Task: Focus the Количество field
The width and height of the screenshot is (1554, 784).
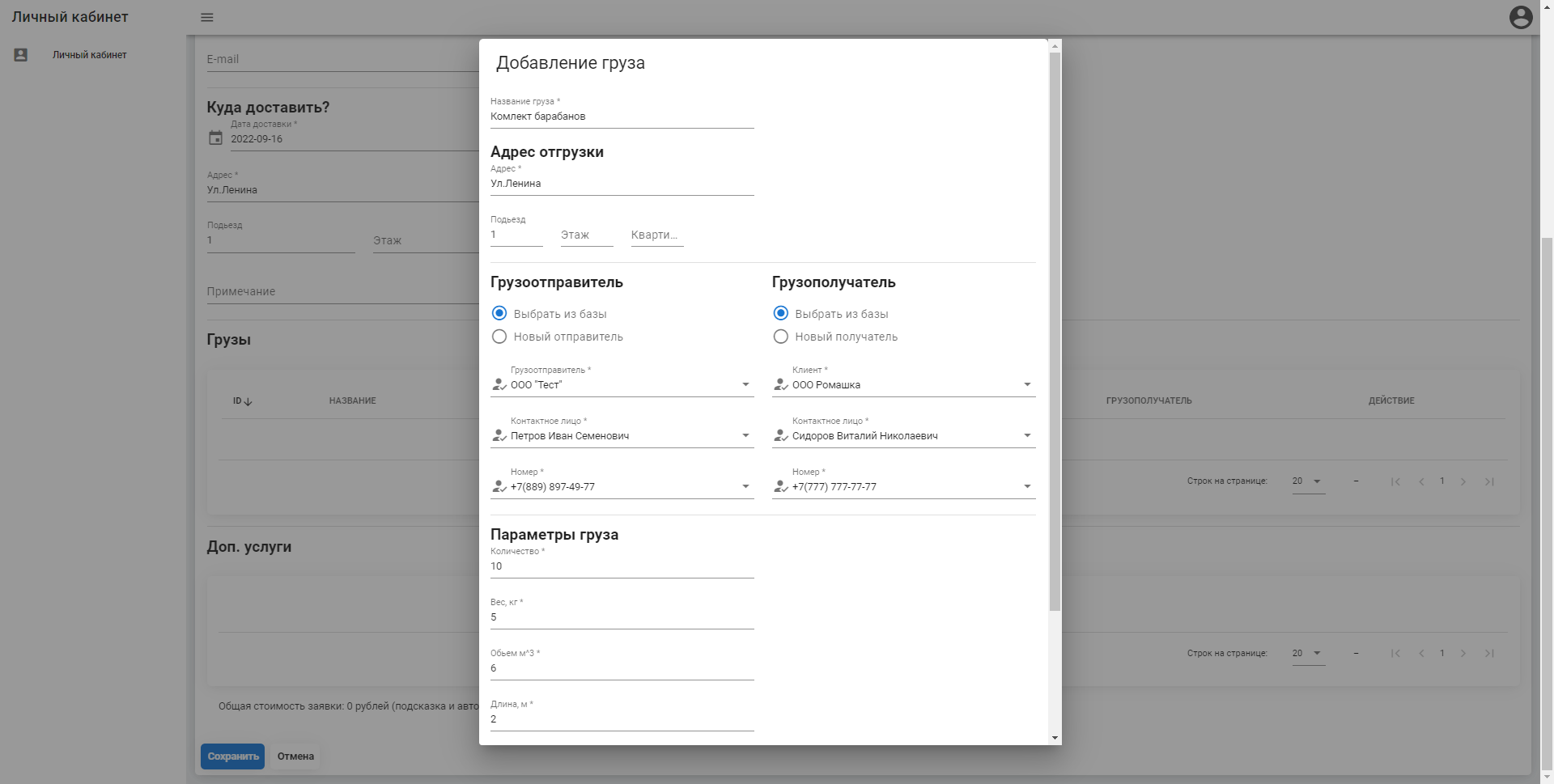Action: tap(622, 566)
